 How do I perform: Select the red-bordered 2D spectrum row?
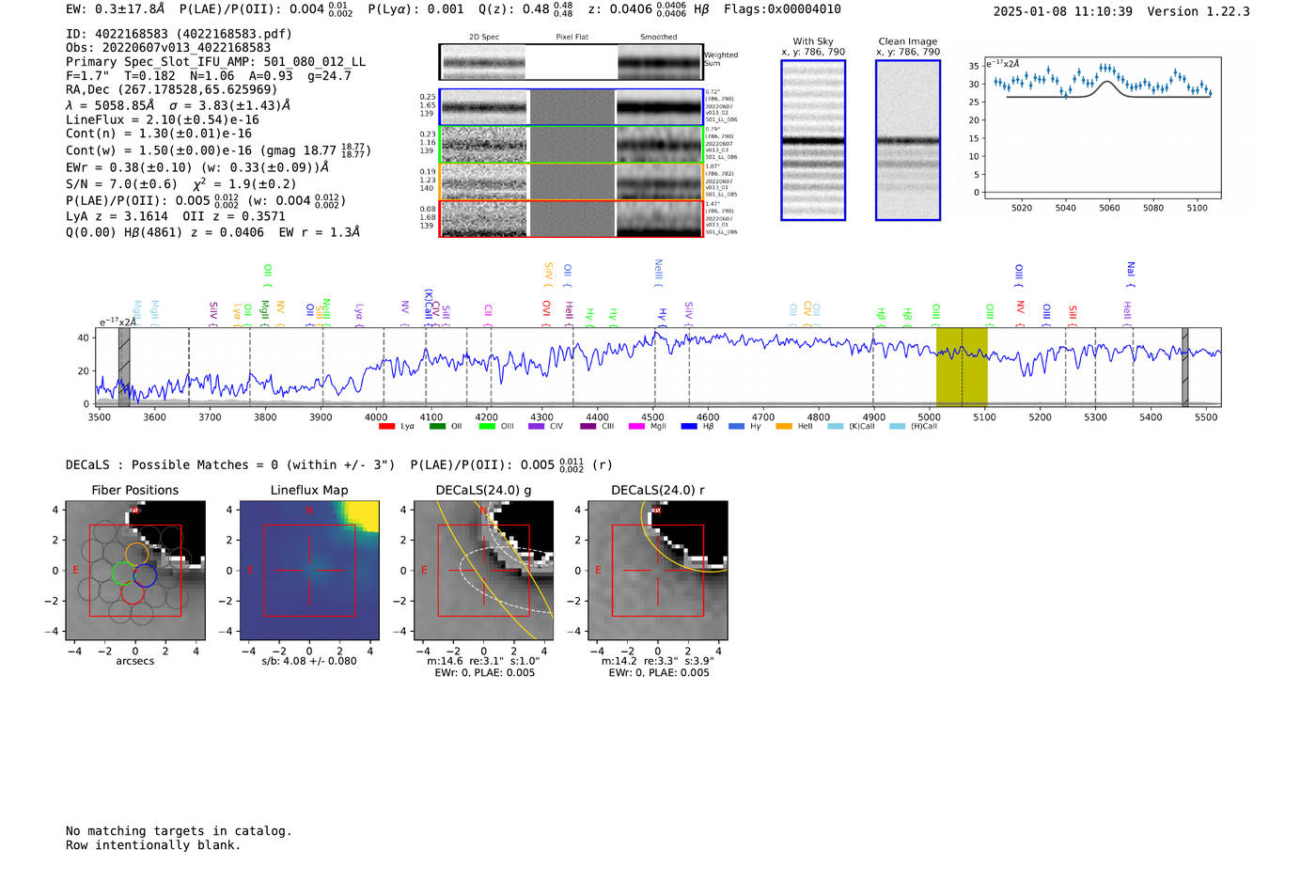pyautogui.click(x=572, y=218)
